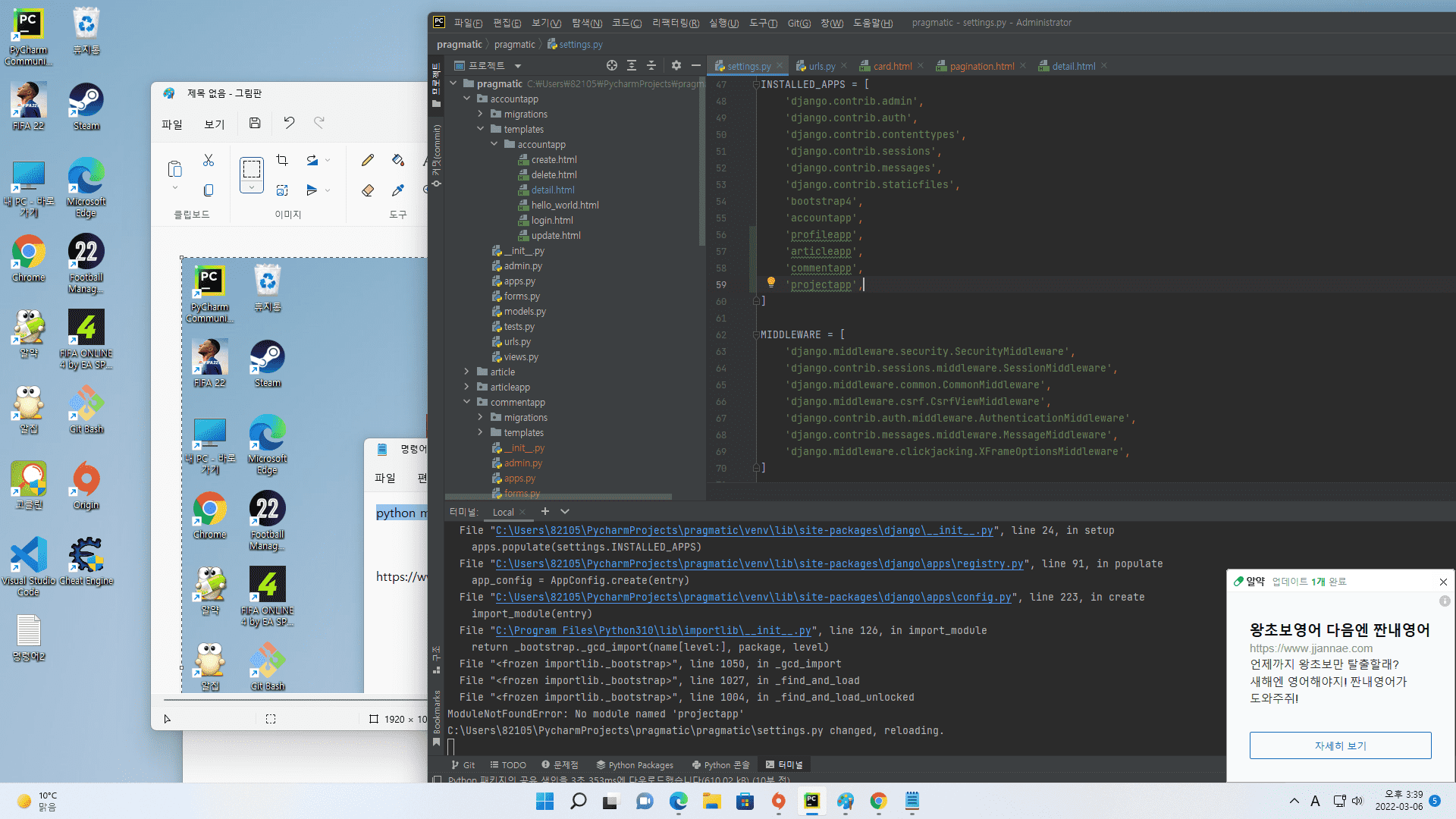The width and height of the screenshot is (1456, 819).
Task: Open File Explorer from taskbar
Action: (711, 801)
